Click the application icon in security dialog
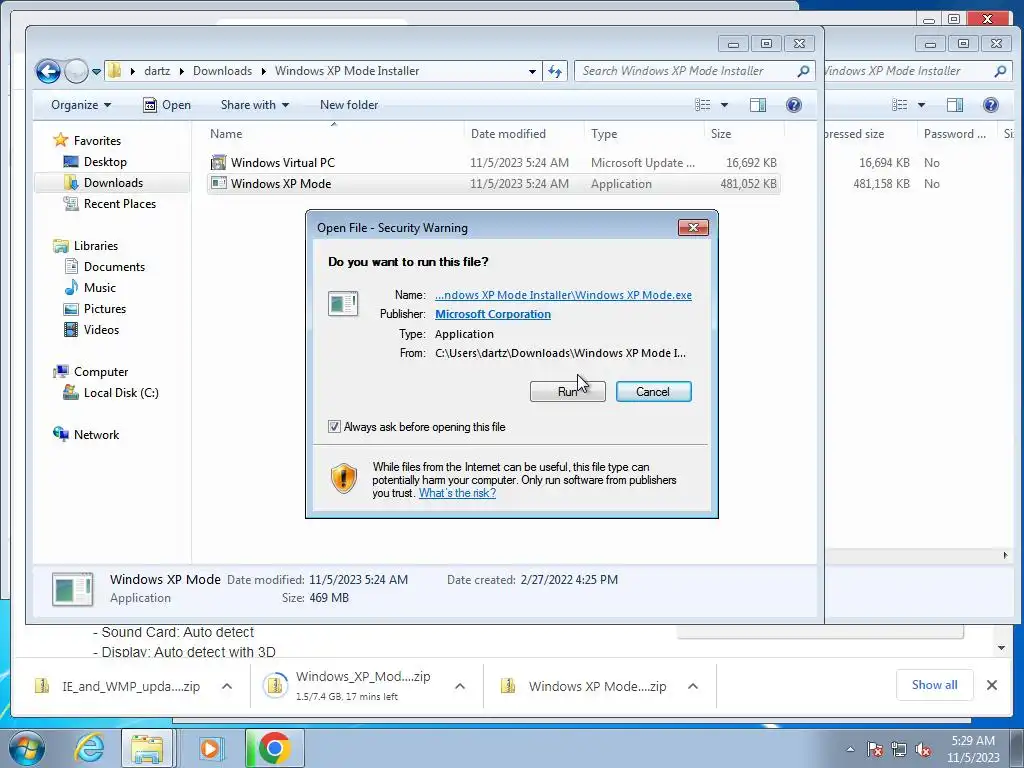Image resolution: width=1024 pixels, height=768 pixels. [x=343, y=304]
